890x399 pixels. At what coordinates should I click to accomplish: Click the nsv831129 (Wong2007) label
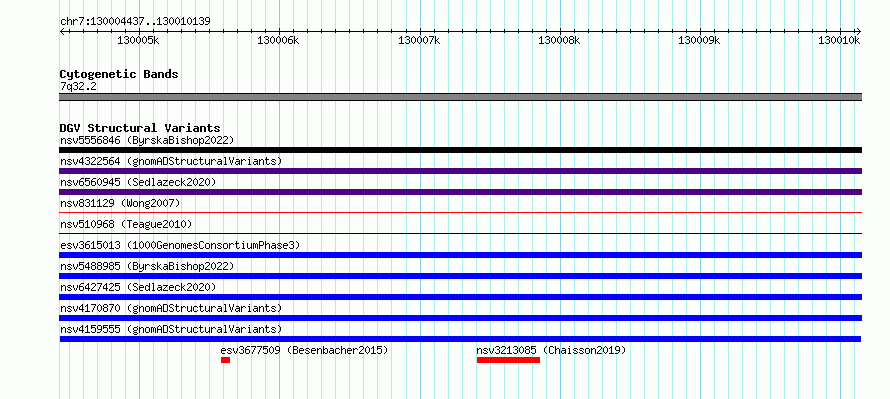pos(120,203)
